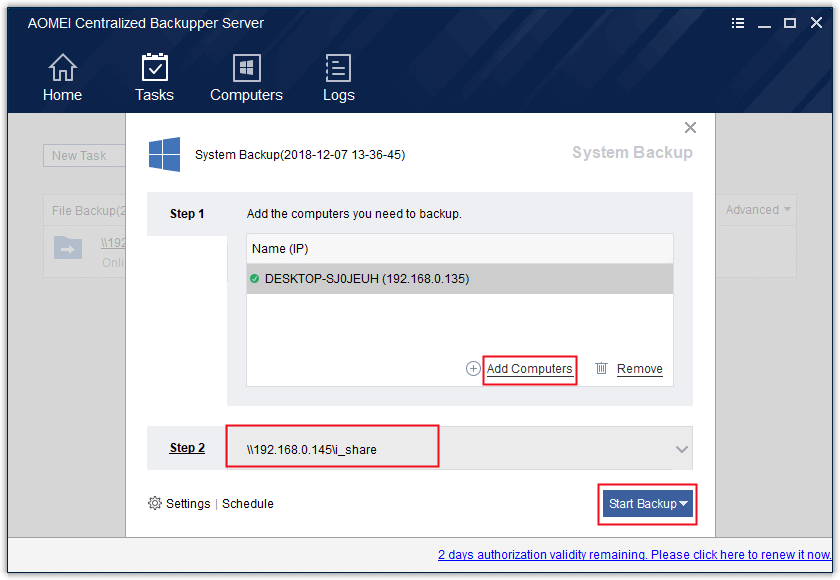Click the Step 1 label
The height and width of the screenshot is (580, 840).
tap(187, 214)
